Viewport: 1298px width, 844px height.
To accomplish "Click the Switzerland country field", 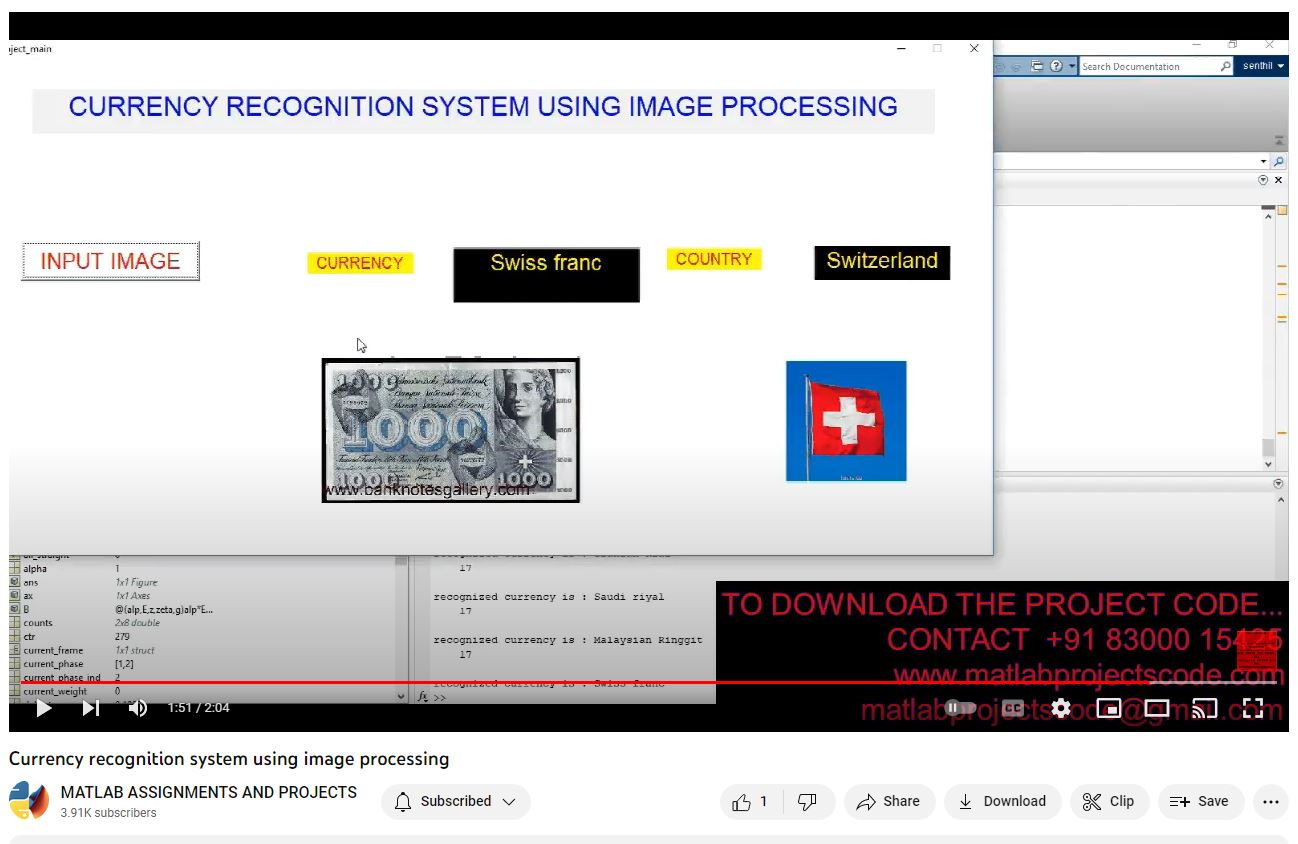I will coord(882,262).
